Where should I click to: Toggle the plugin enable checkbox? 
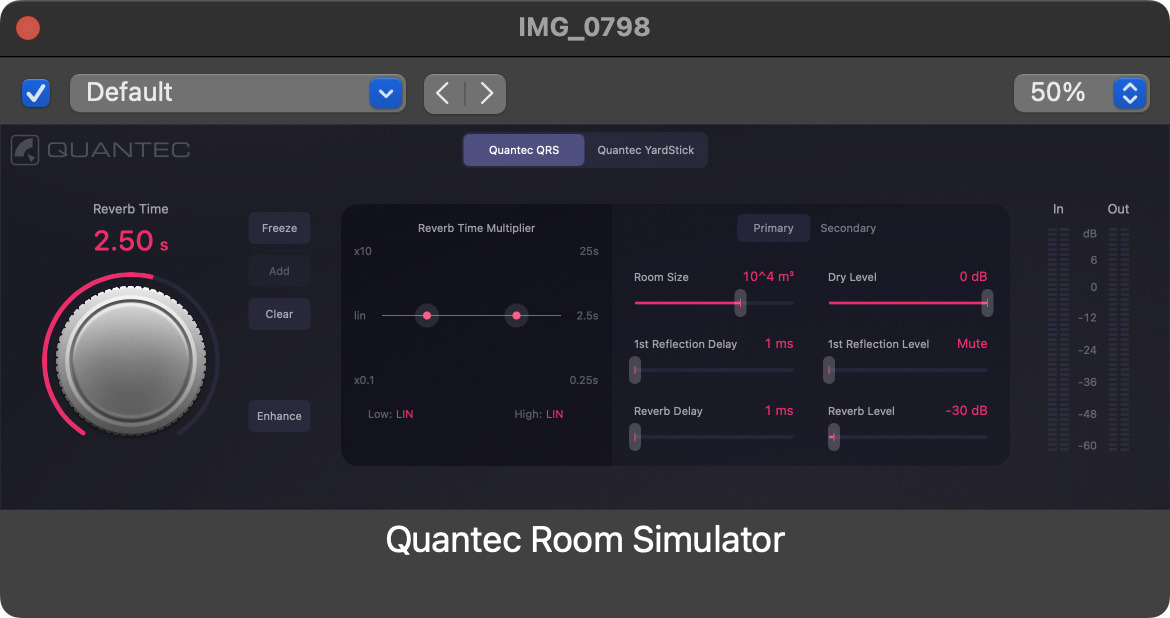click(36, 93)
